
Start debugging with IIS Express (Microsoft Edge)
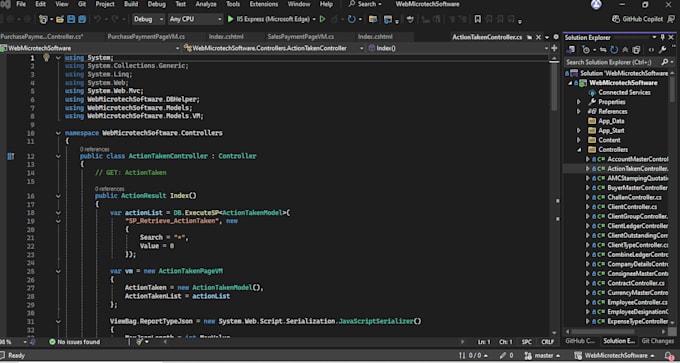[x=268, y=19]
